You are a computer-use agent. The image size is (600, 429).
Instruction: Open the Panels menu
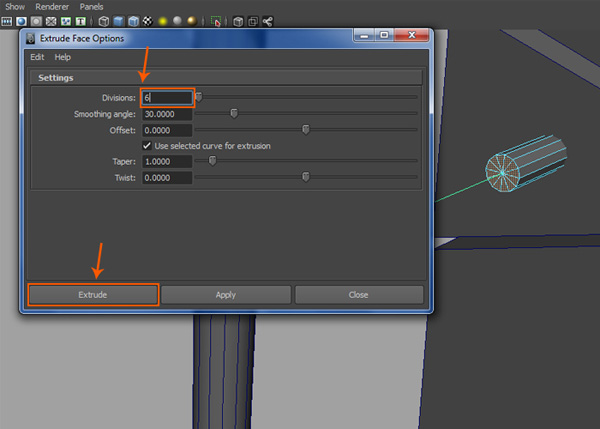pos(91,6)
